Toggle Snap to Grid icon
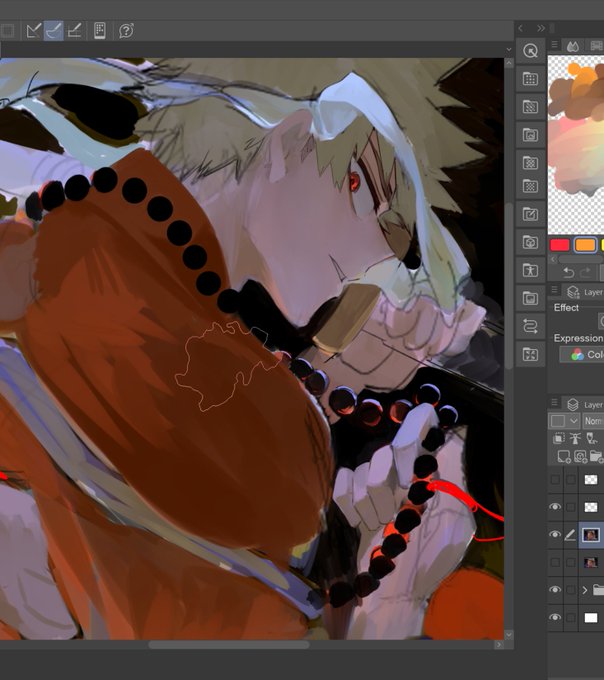The image size is (604, 680). coord(74,31)
